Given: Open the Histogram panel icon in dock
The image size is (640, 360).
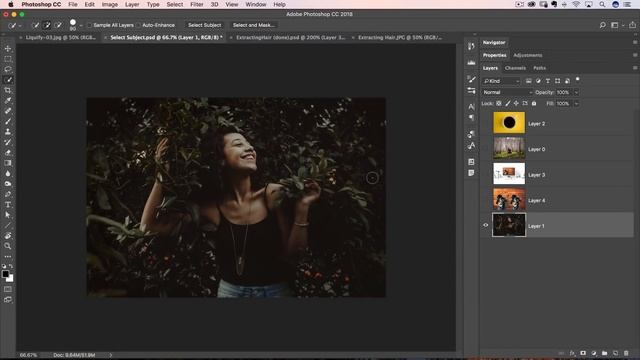Looking at the screenshot, I should 471,62.
